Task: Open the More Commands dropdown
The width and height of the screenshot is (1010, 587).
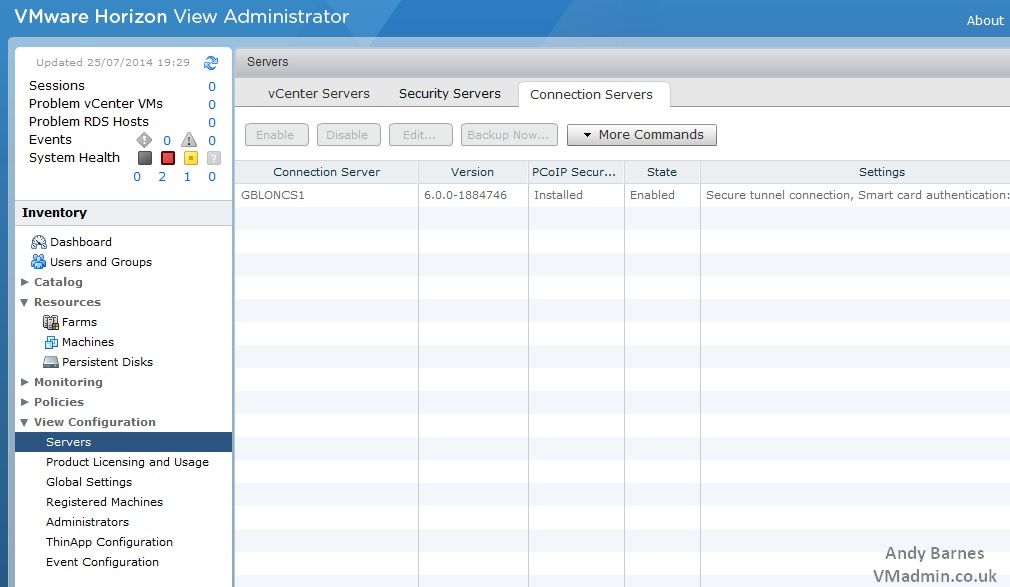Action: pyautogui.click(x=642, y=135)
